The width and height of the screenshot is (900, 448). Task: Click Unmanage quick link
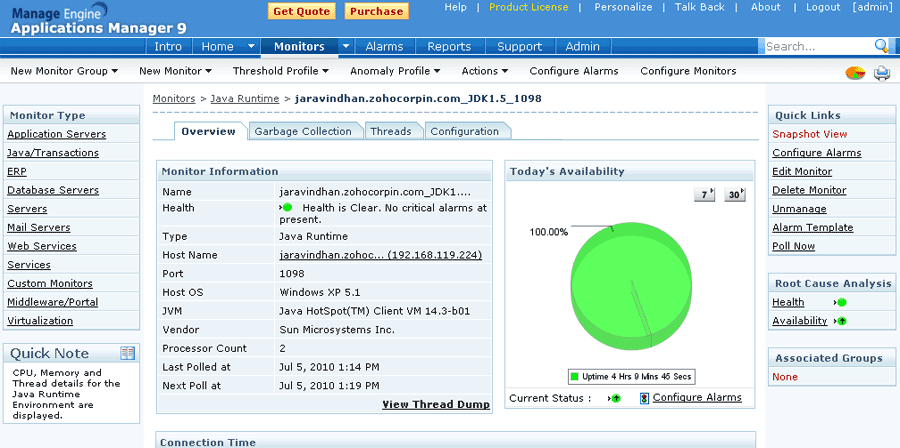click(x=799, y=209)
